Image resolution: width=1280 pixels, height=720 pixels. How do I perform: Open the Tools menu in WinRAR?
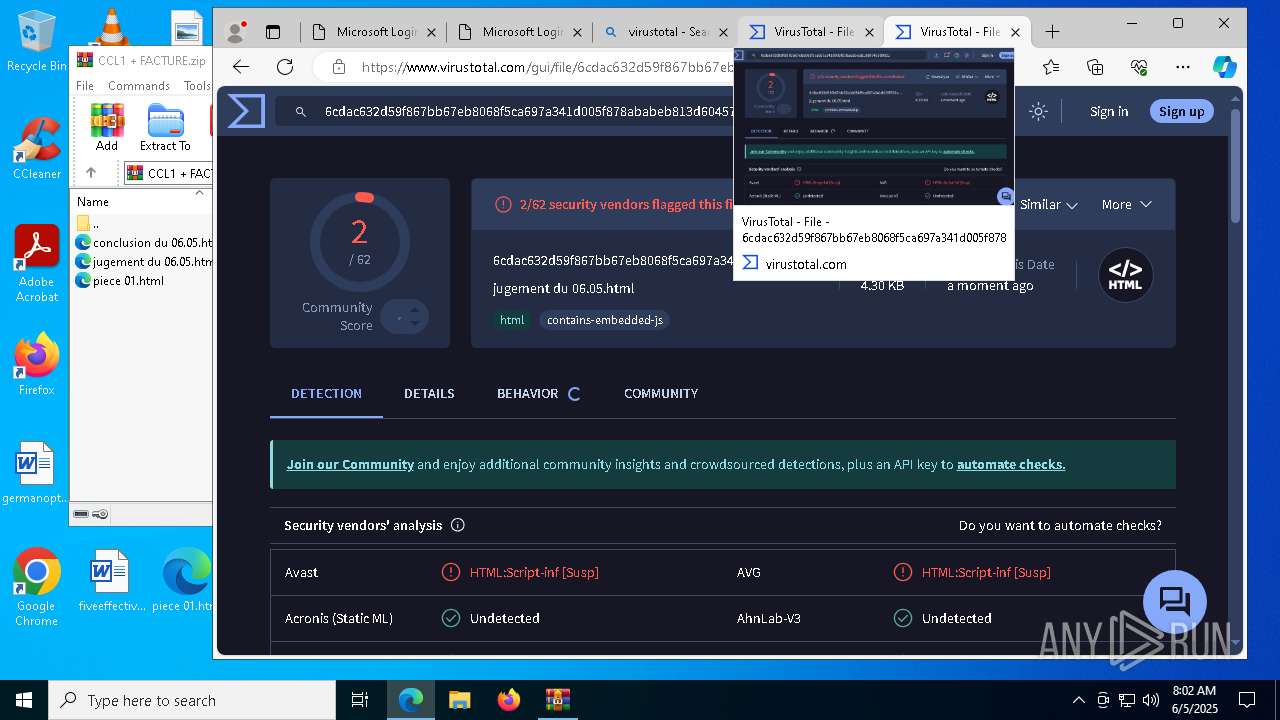197,86
